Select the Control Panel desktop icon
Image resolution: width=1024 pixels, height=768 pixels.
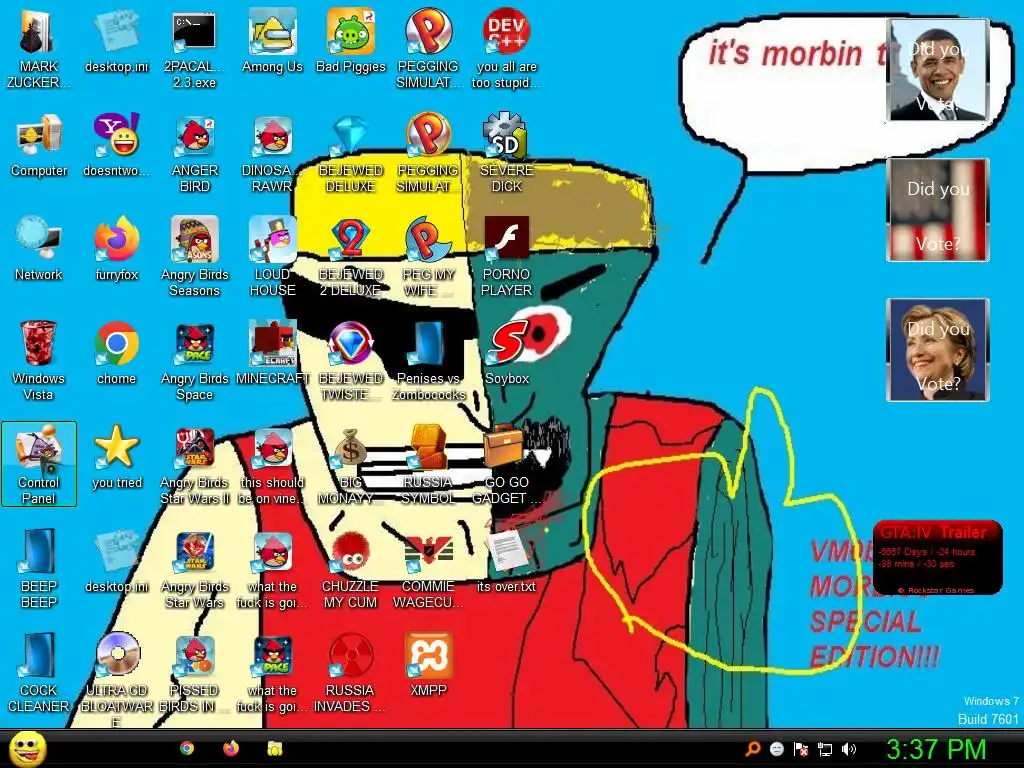[39, 464]
